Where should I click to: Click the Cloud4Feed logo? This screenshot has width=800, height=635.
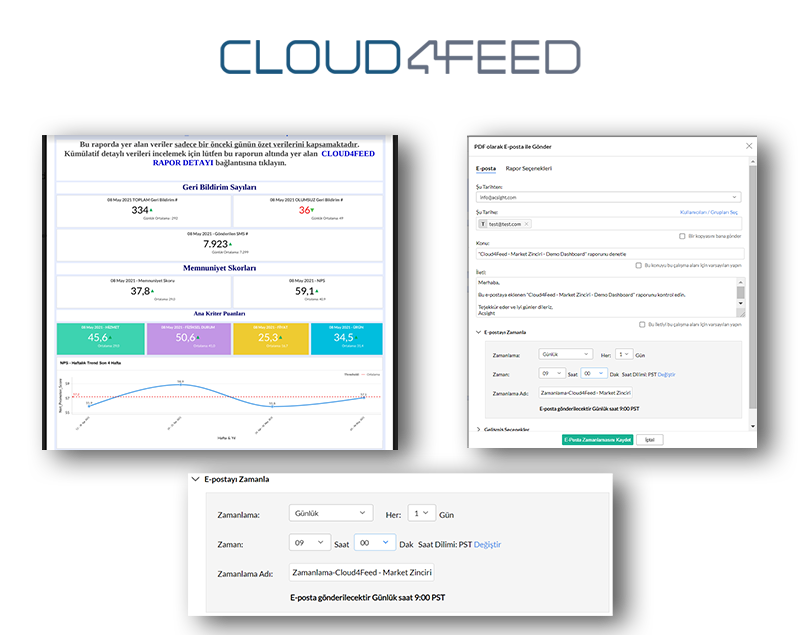click(x=400, y=57)
